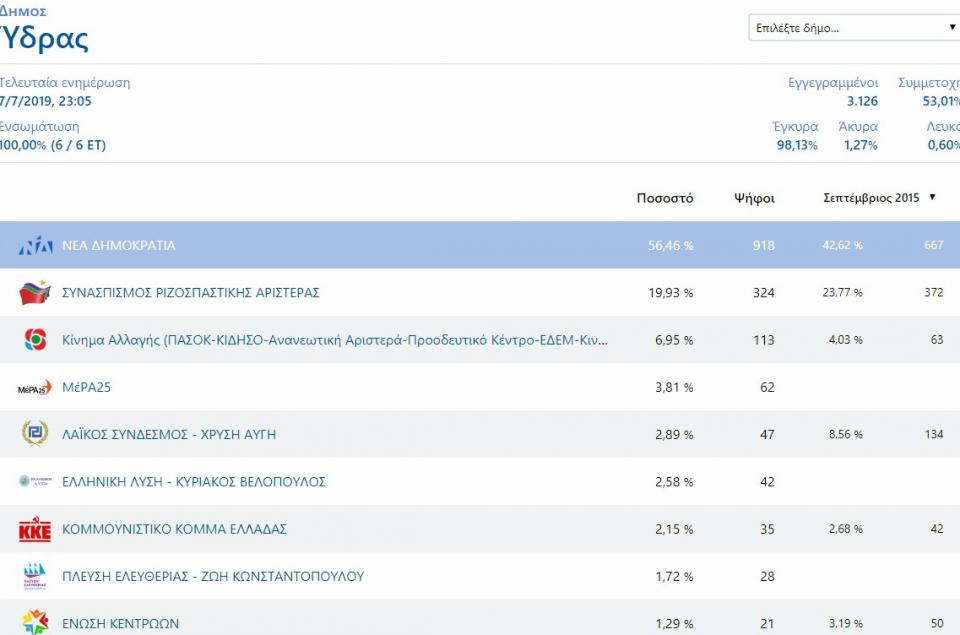This screenshot has height=635, width=960.
Task: Click the KKE red party logo
Action: [35, 529]
